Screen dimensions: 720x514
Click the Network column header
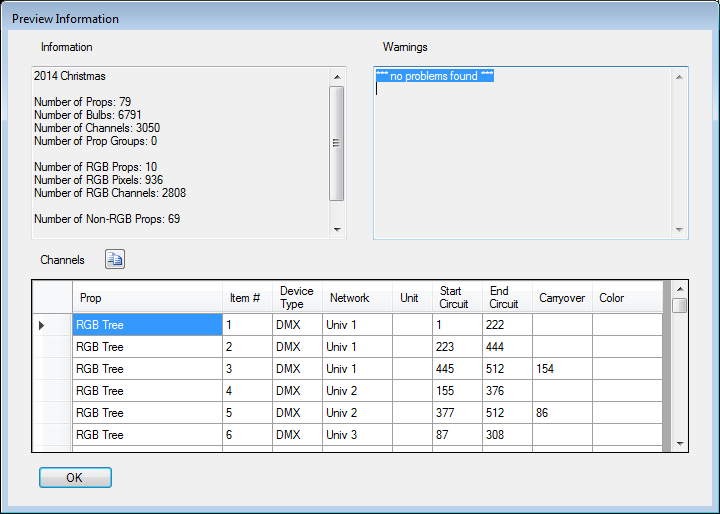[356, 298]
